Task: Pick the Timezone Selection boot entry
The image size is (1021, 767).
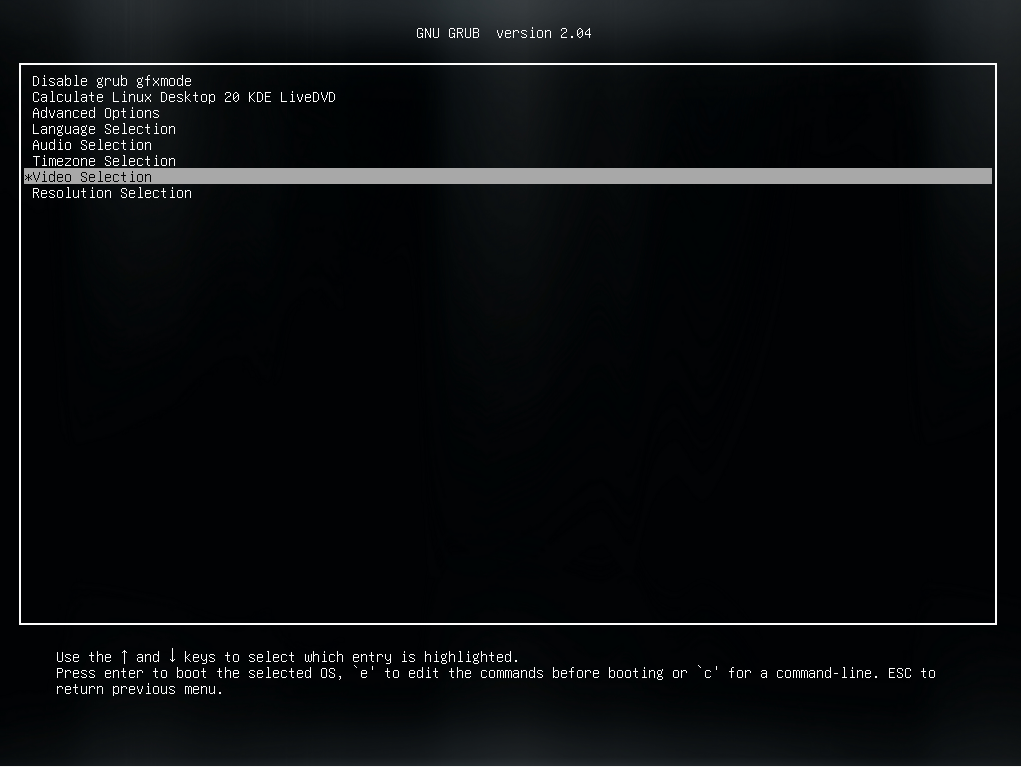Action: click(x=103, y=161)
